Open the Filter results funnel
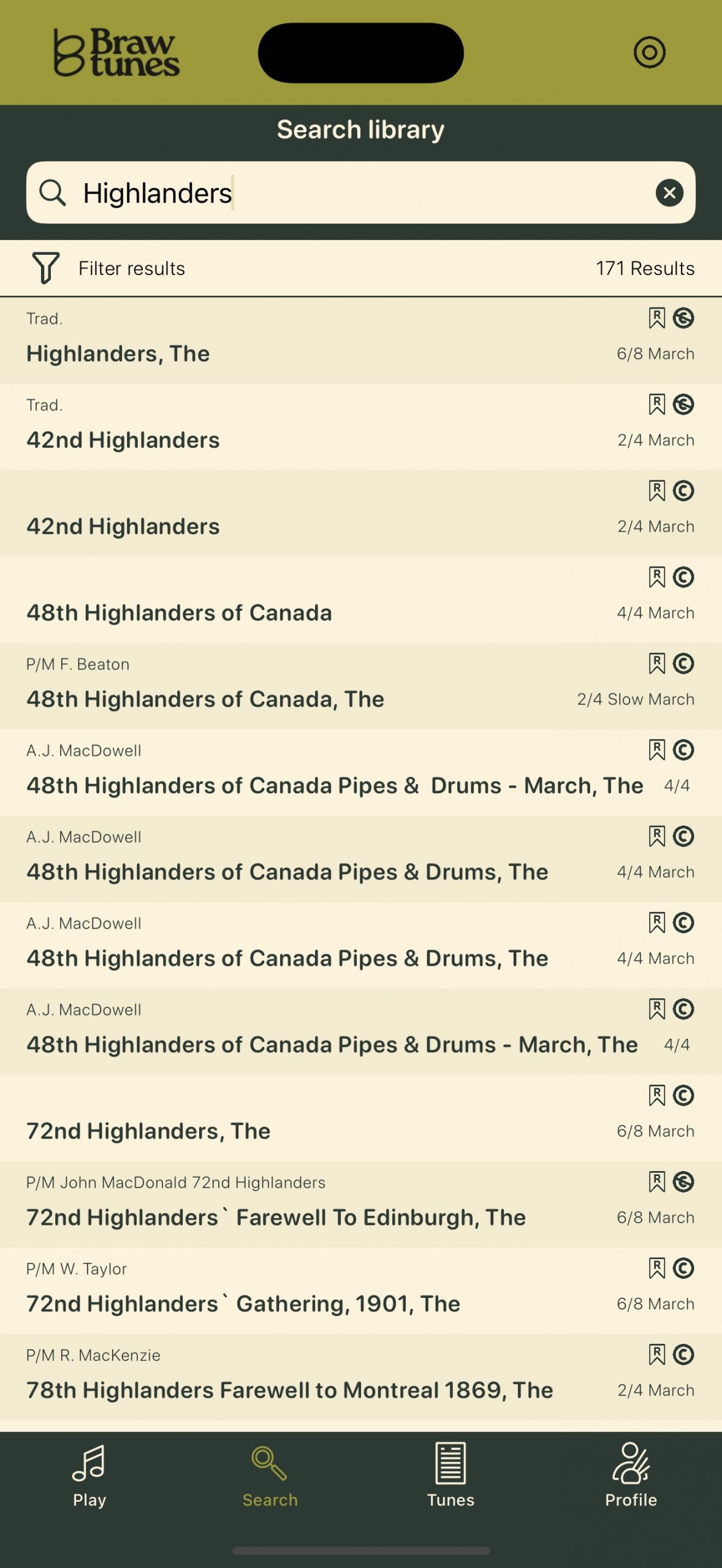 tap(46, 268)
